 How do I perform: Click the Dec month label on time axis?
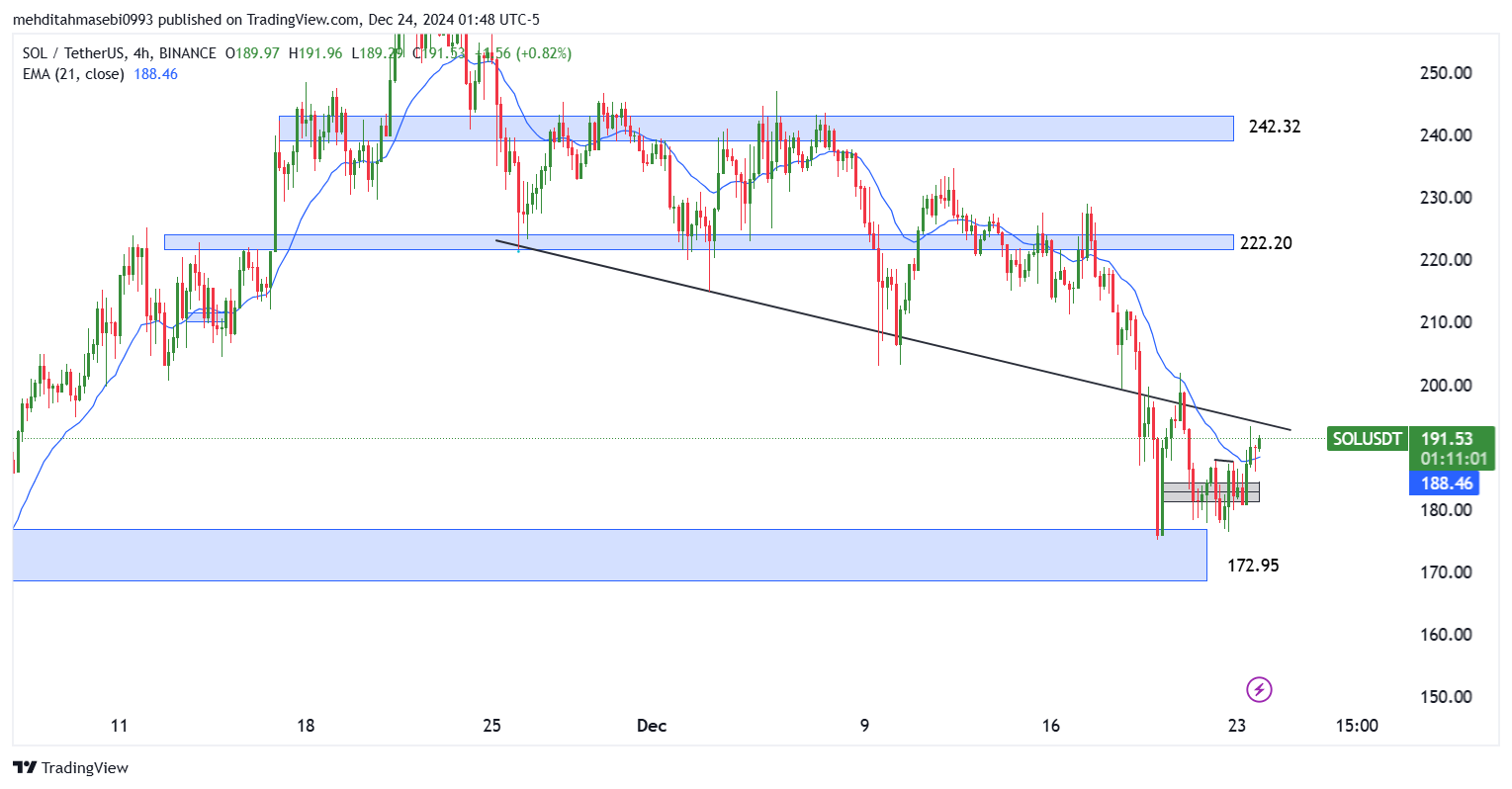[652, 726]
